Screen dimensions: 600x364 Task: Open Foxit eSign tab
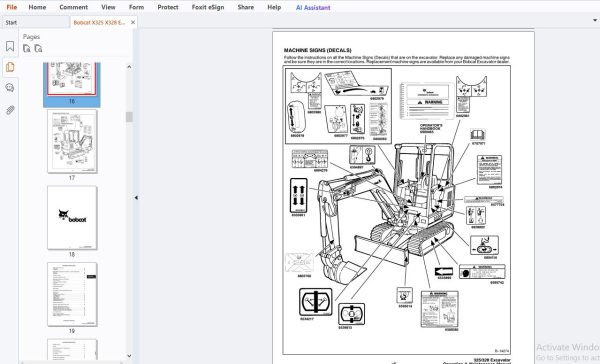click(208, 7)
